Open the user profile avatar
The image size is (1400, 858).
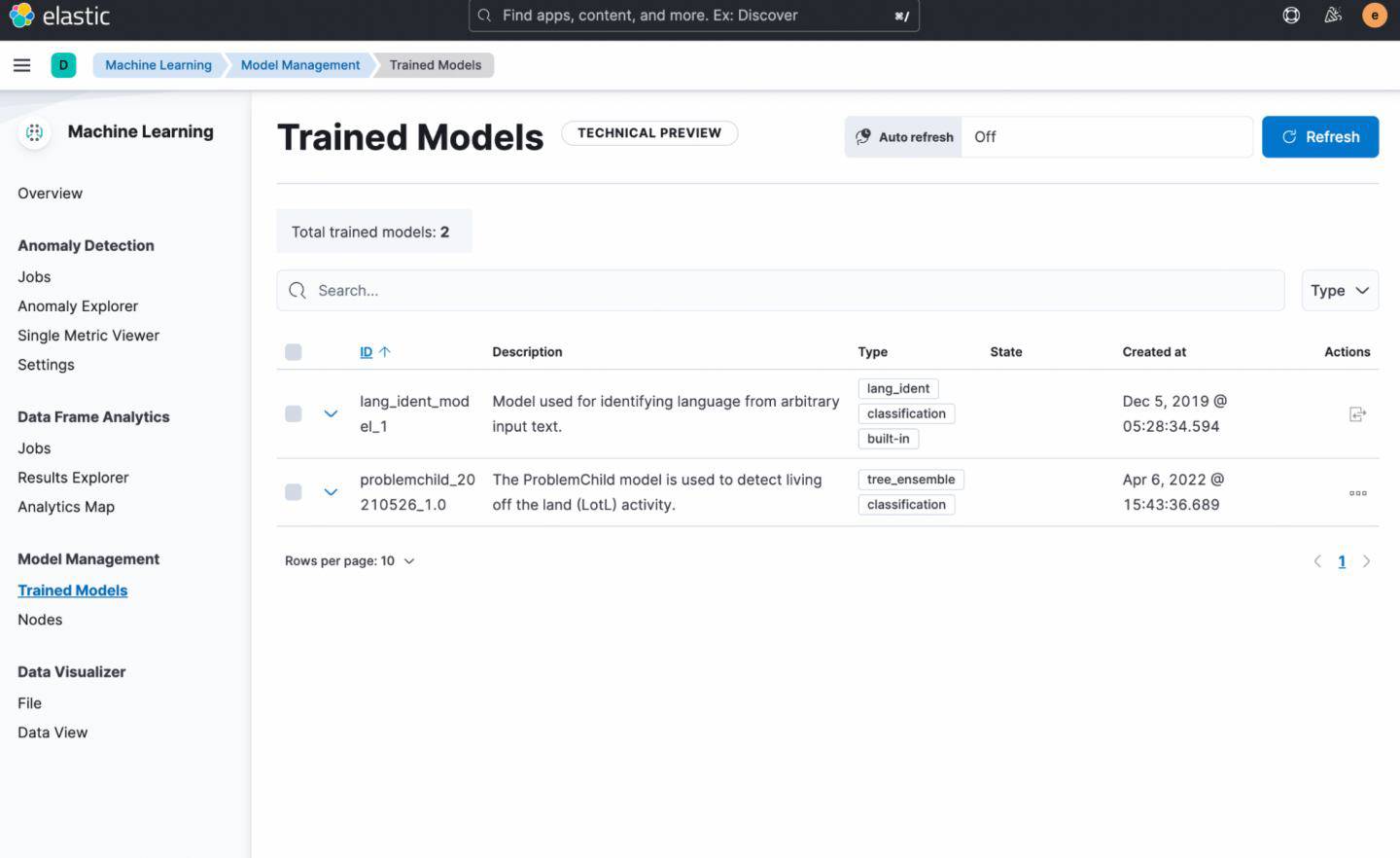click(x=1374, y=15)
